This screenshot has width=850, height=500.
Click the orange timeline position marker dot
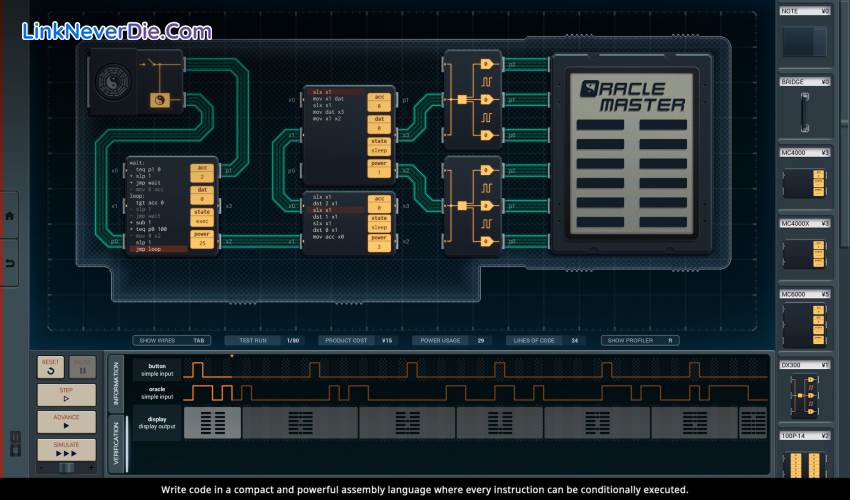click(x=232, y=356)
